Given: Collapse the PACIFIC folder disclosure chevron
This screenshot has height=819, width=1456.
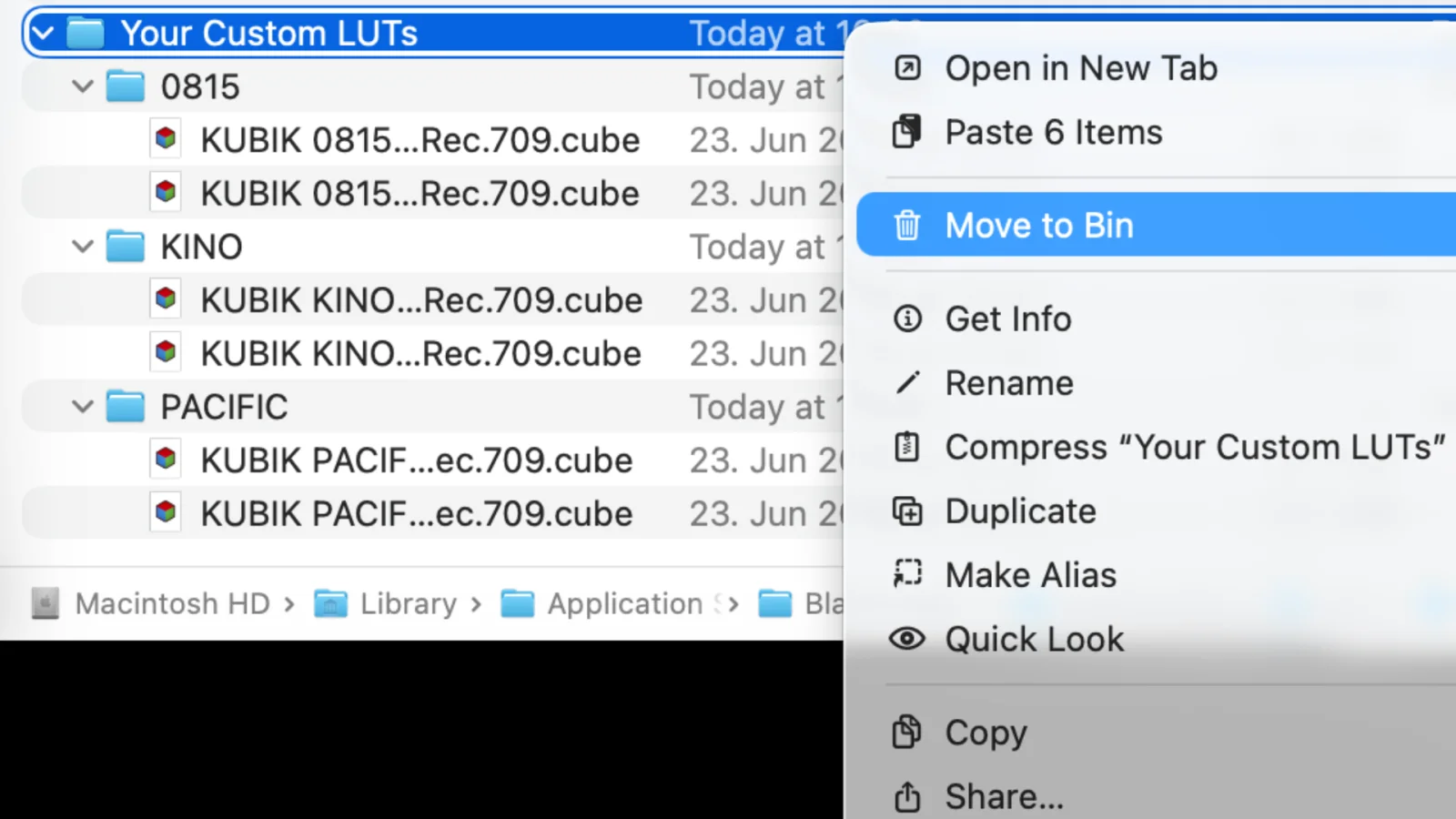Looking at the screenshot, I should pos(83,407).
